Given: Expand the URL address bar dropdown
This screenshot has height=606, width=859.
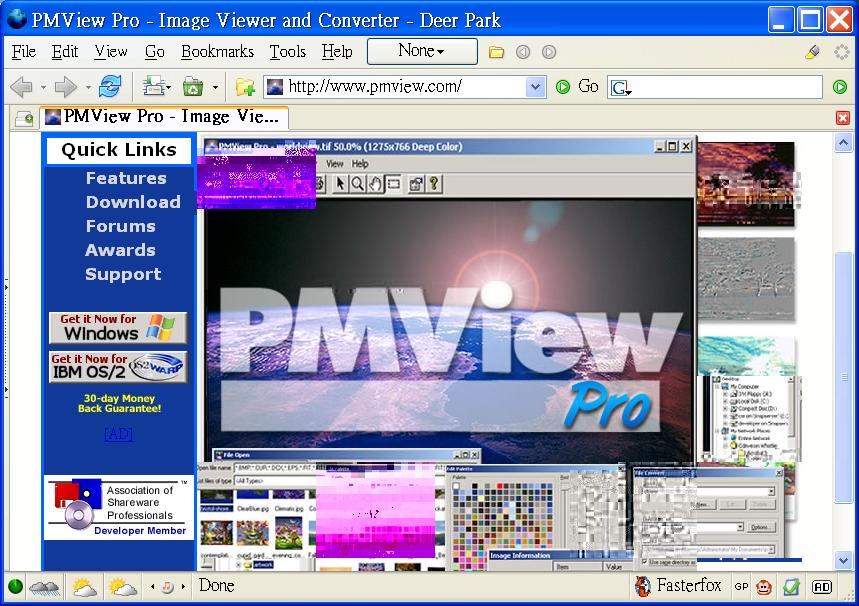Looking at the screenshot, I should 535,87.
